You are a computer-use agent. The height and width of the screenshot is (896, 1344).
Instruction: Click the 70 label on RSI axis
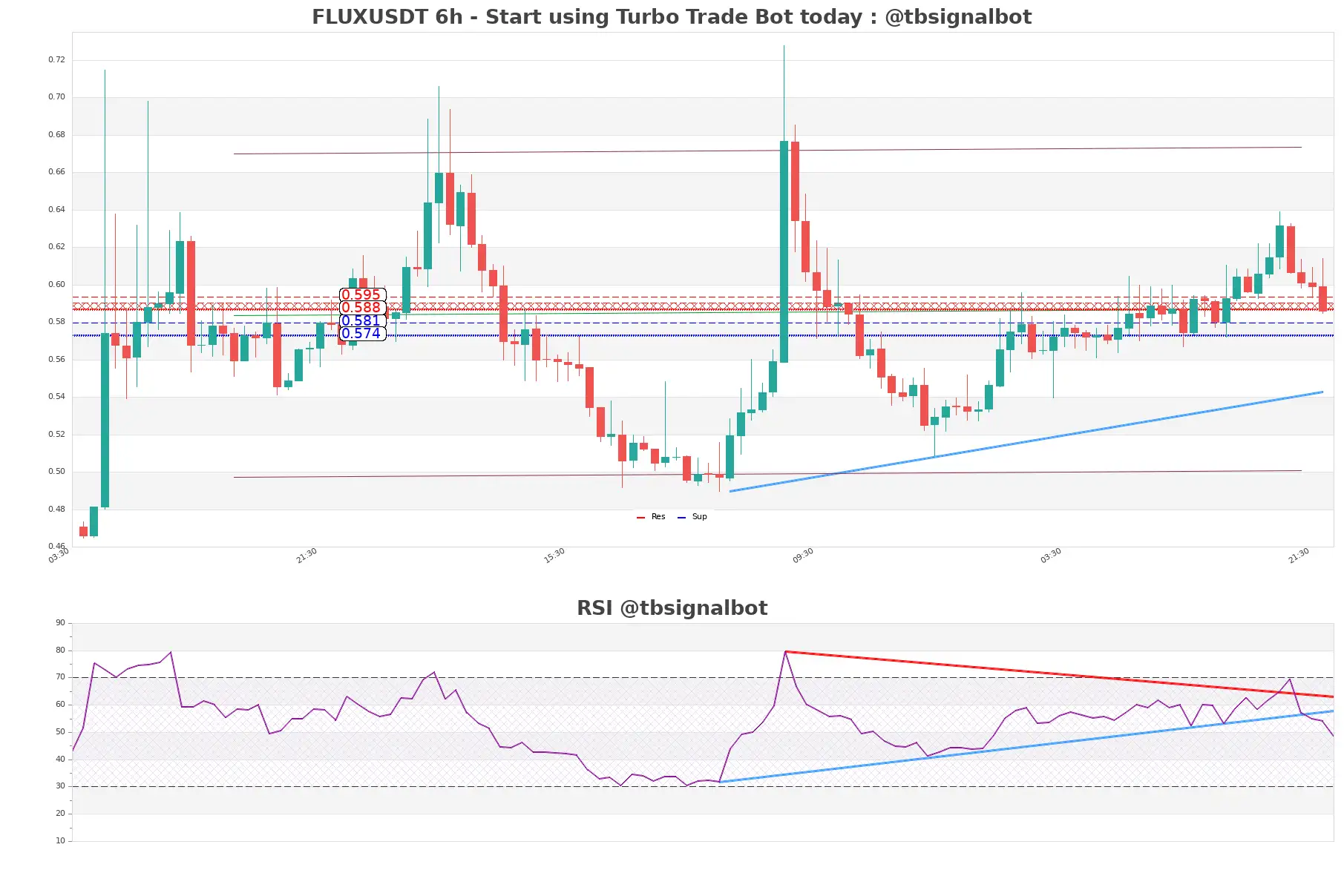coord(60,677)
